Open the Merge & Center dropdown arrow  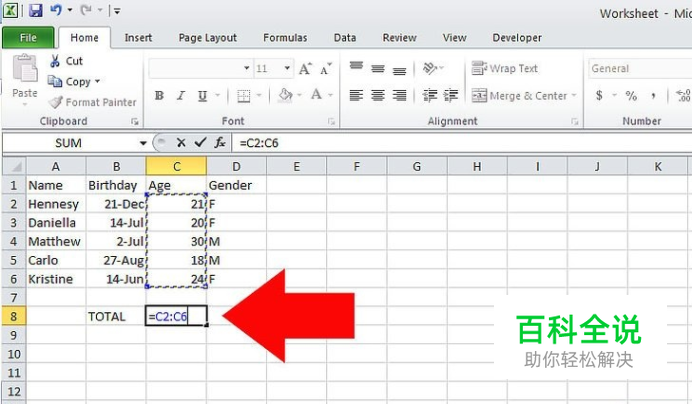pos(574,95)
